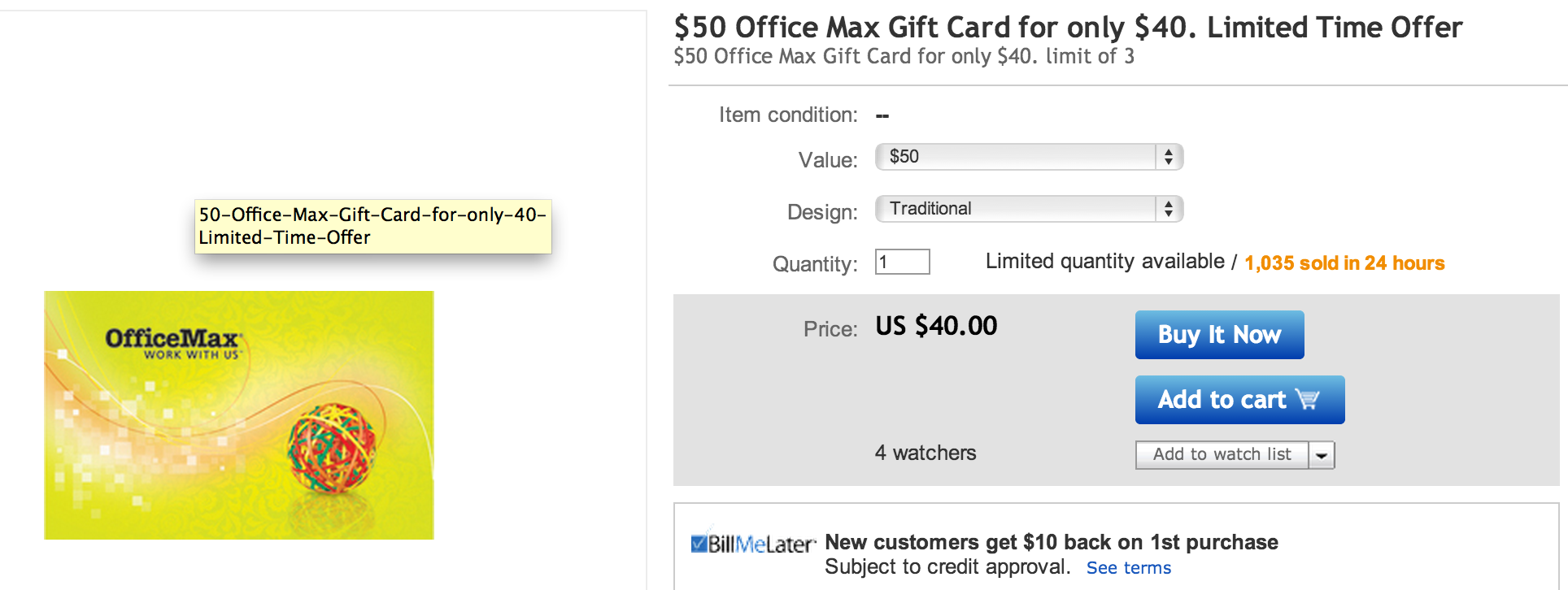Click the 4 watchers text
The height and width of the screenshot is (590, 1568).
926,453
